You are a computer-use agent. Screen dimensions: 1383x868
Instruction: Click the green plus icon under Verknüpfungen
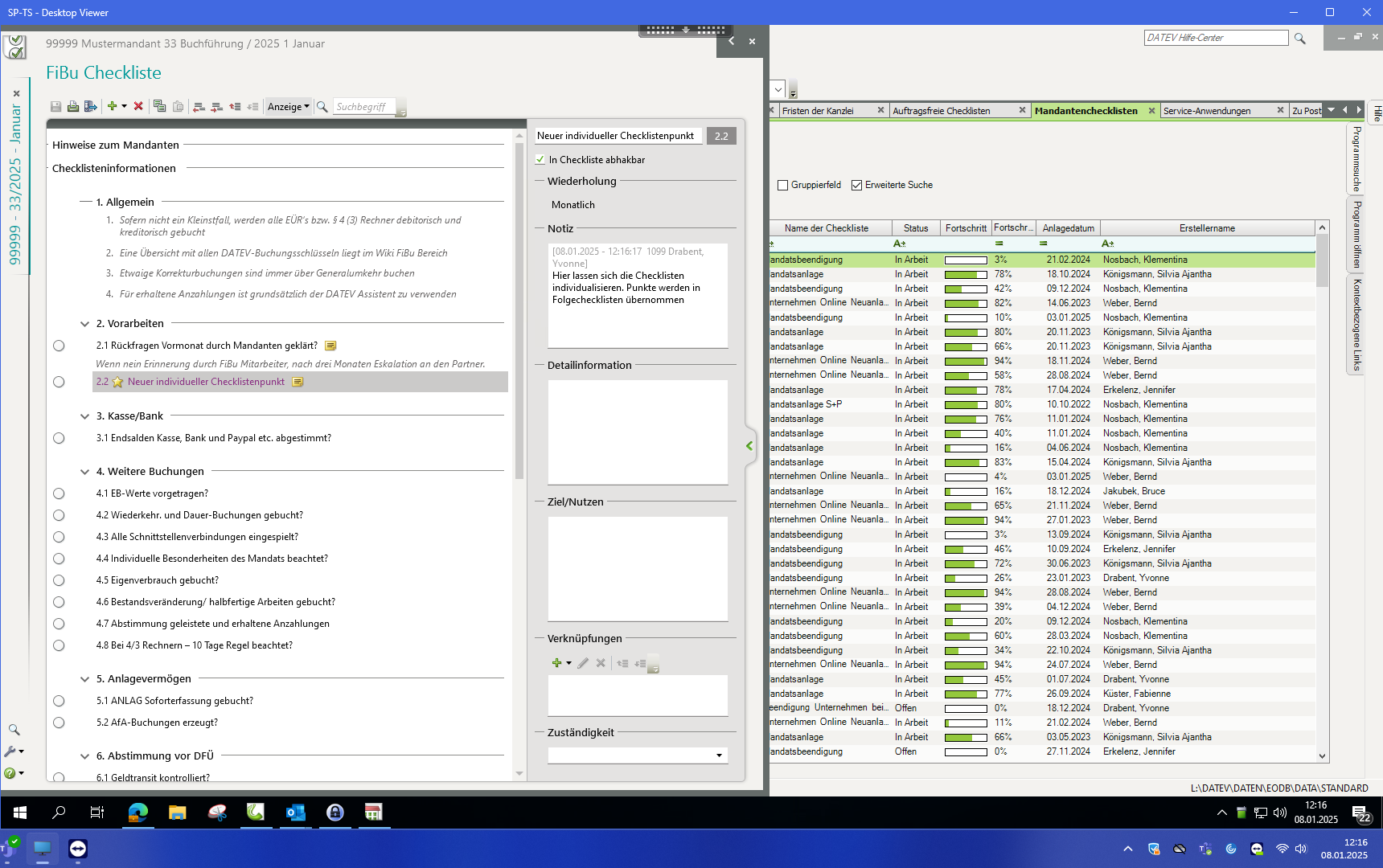coord(556,663)
